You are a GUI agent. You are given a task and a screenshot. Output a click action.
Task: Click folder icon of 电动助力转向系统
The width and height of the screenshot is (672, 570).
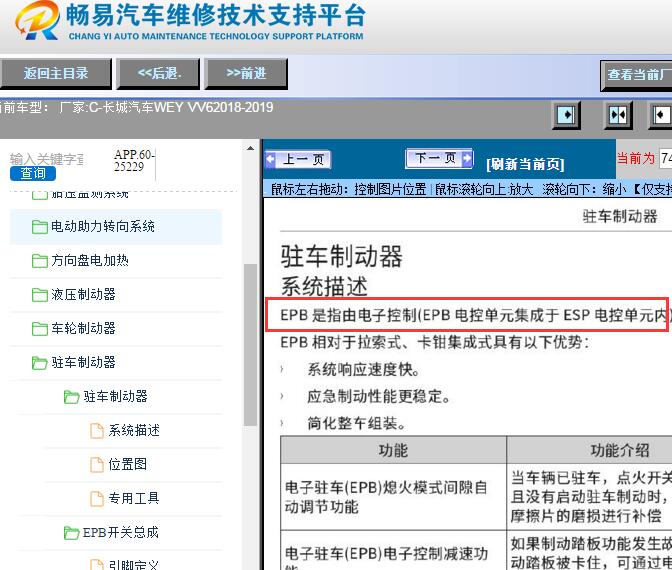coord(39,227)
